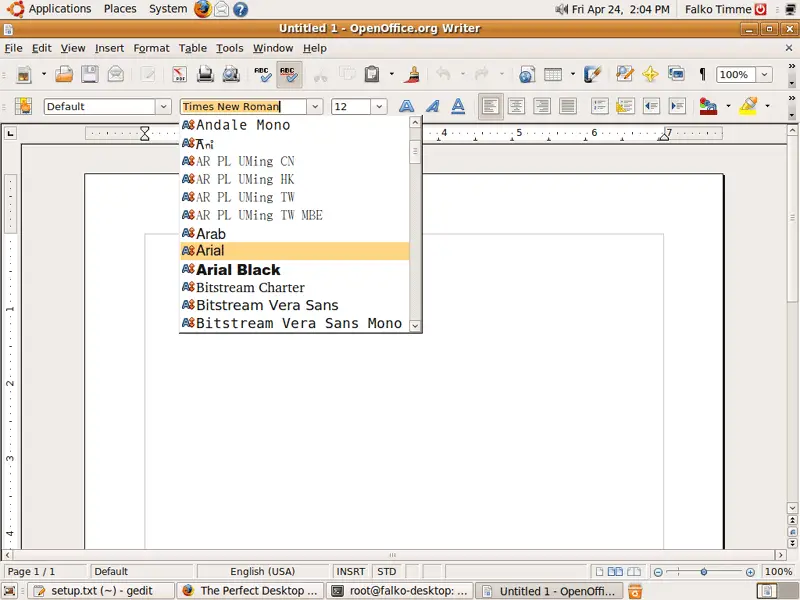Open the File menu

pos(13,48)
